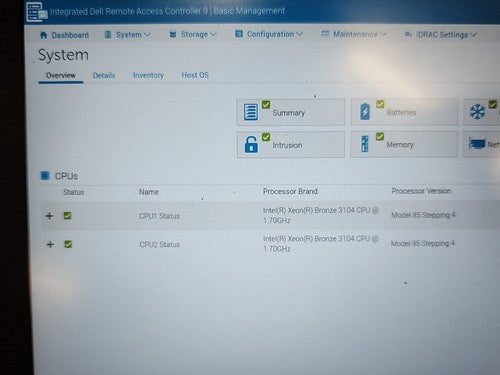Click the Basic Management header label
The height and width of the screenshot is (375, 500).
click(249, 11)
